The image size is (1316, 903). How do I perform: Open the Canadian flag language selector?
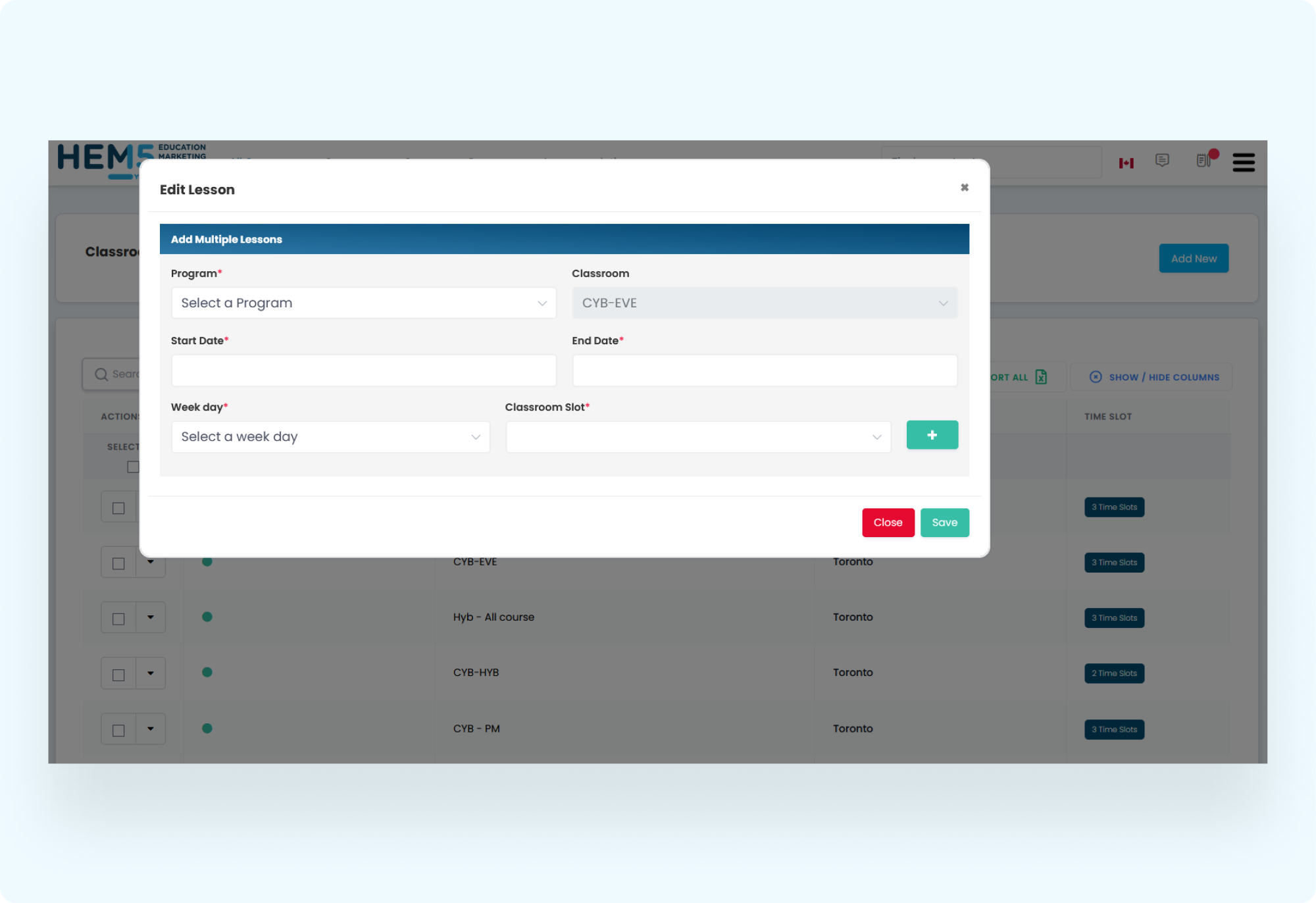(x=1126, y=162)
